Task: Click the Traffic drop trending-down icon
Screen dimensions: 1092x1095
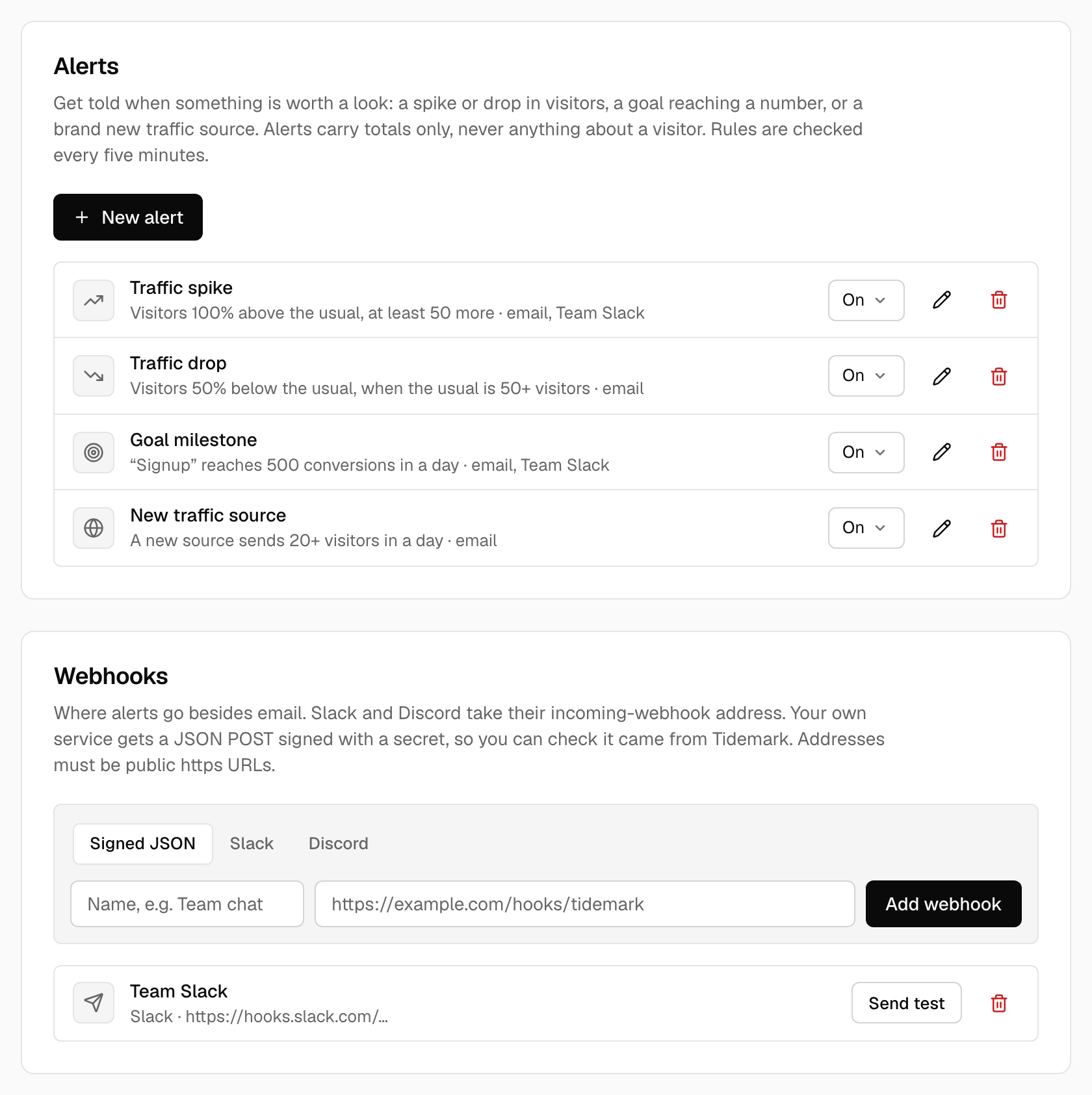Action: coord(94,376)
